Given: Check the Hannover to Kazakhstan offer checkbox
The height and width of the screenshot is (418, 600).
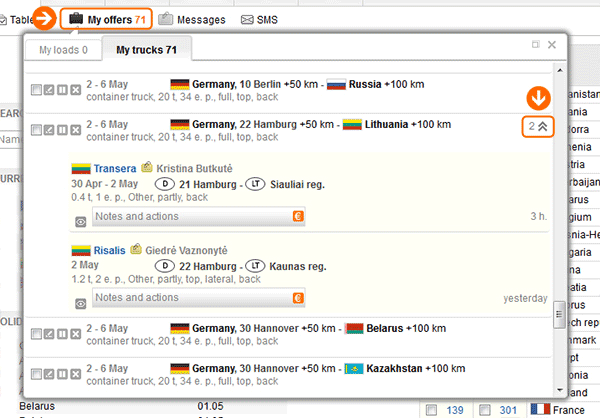Looking at the screenshot, I should pyautogui.click(x=36, y=373).
